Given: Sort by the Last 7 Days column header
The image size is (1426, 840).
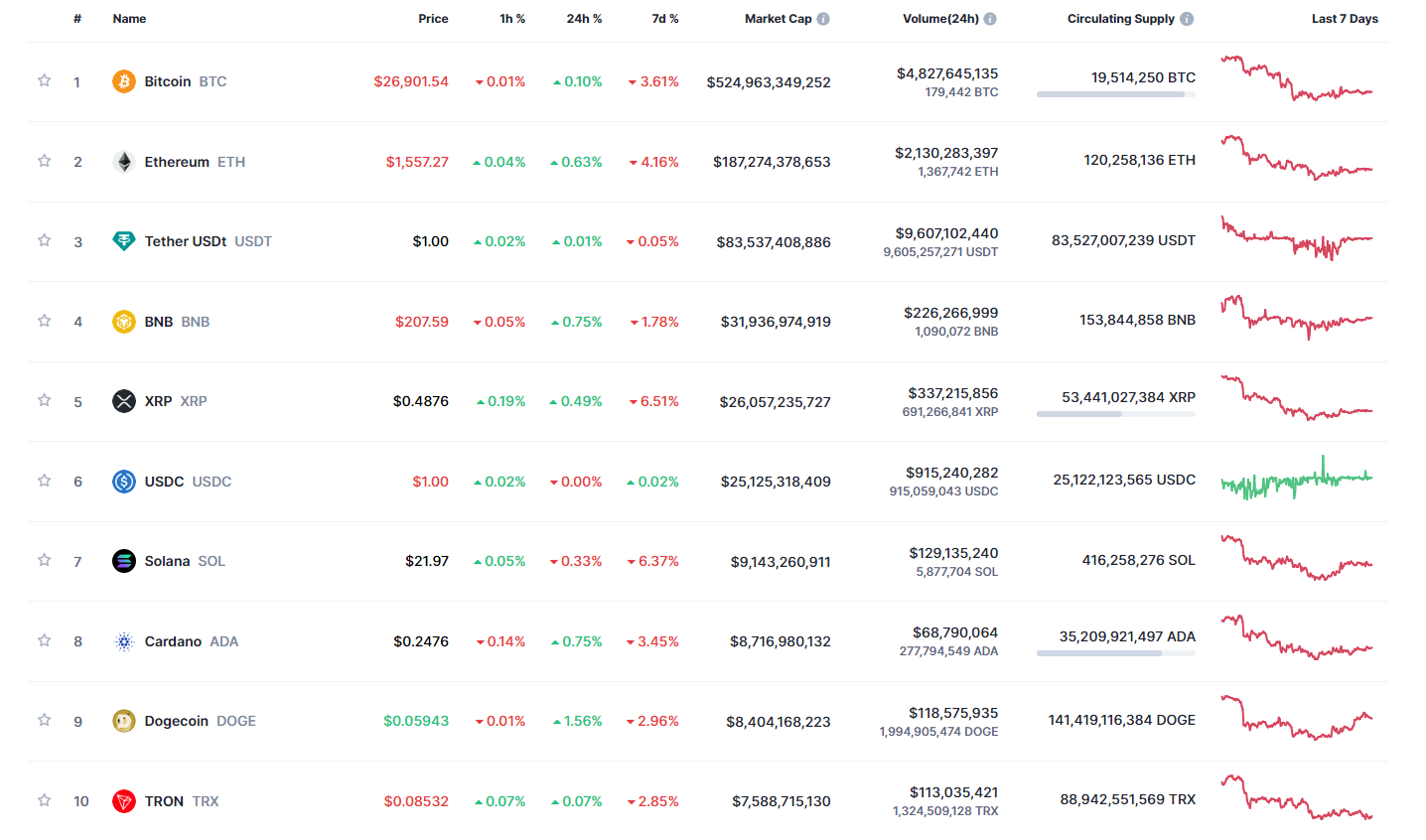Looking at the screenshot, I should tap(1345, 19).
